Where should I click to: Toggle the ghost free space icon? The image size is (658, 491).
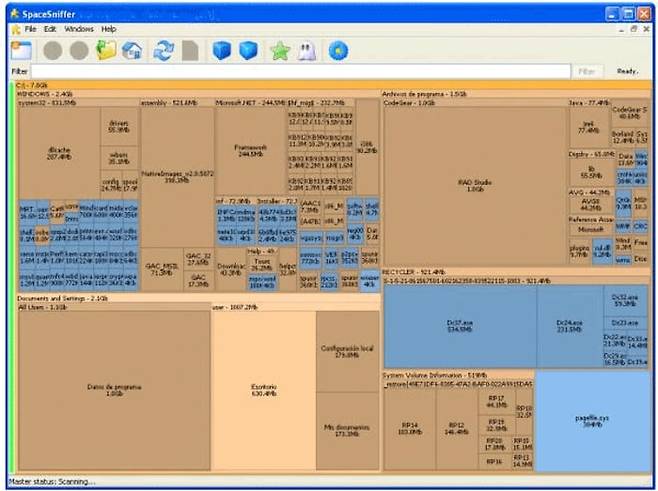point(307,50)
